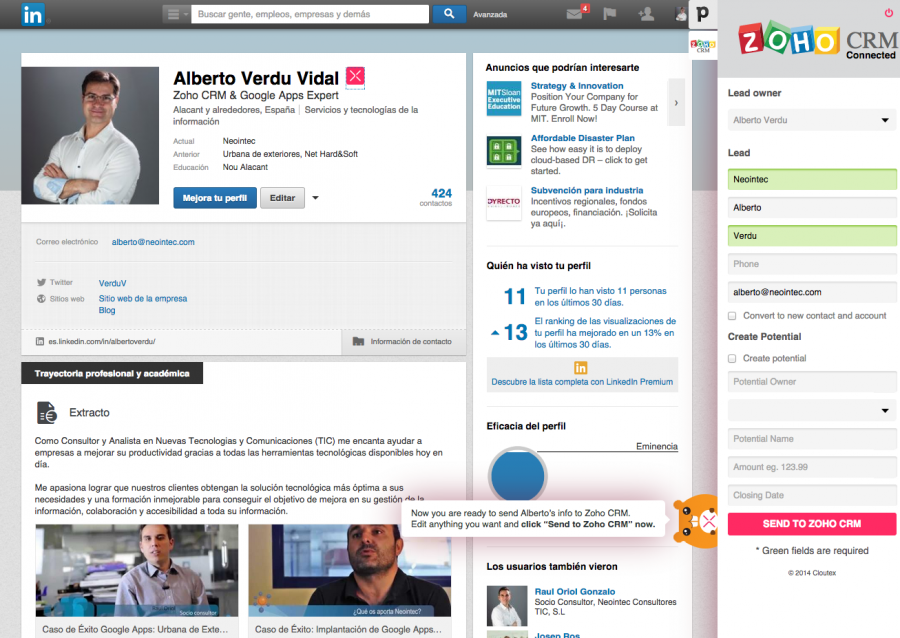
Task: Open the alberto@neointec.com email link
Action: click(153, 242)
